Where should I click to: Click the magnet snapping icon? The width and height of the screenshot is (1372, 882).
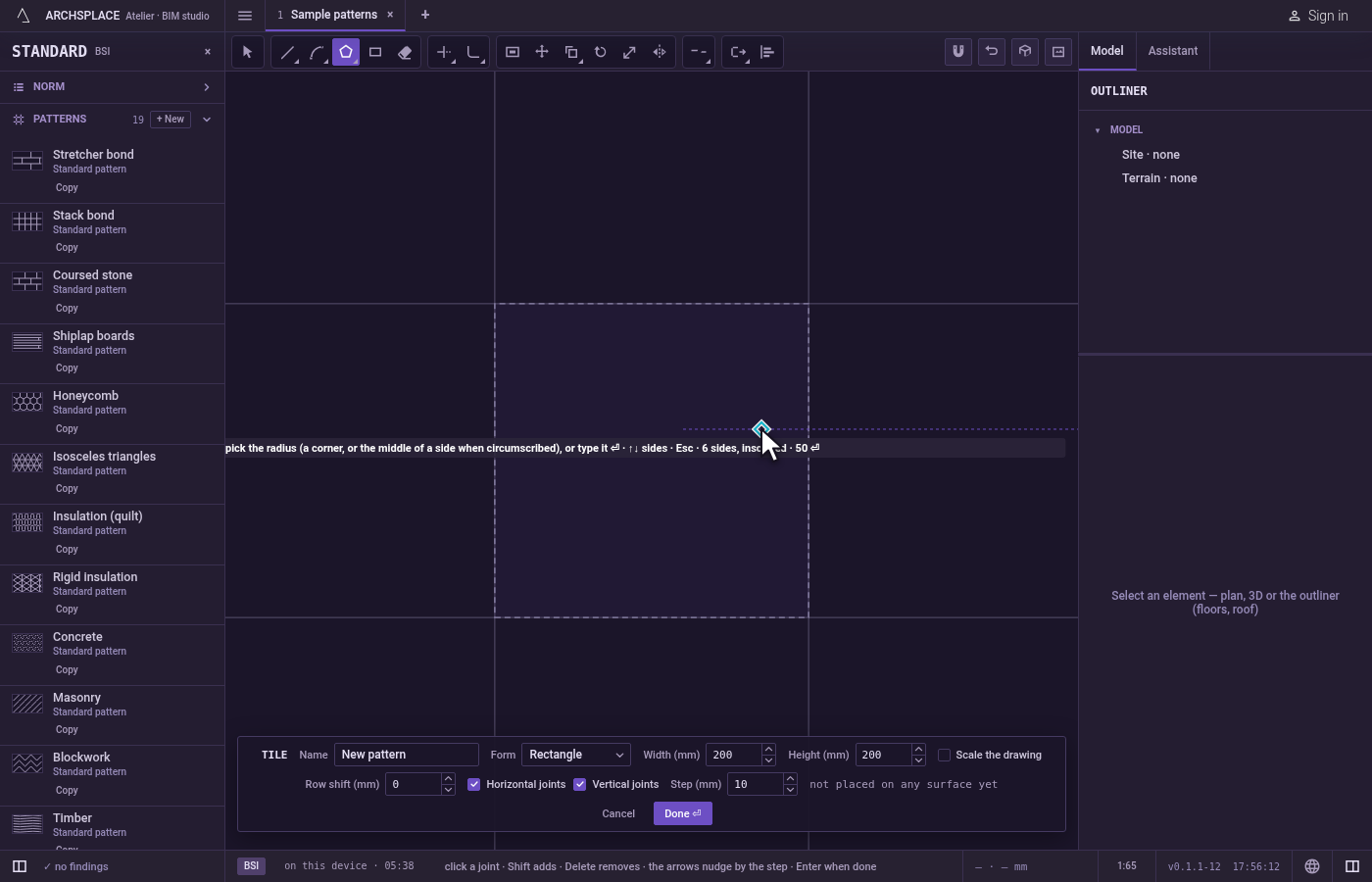click(x=958, y=52)
